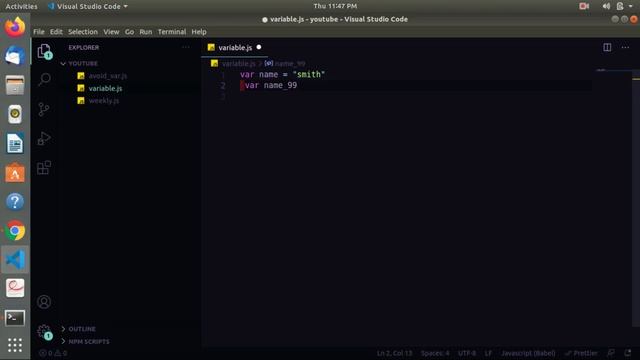Open the Run and Debug view
640x360 pixels.
44,138
